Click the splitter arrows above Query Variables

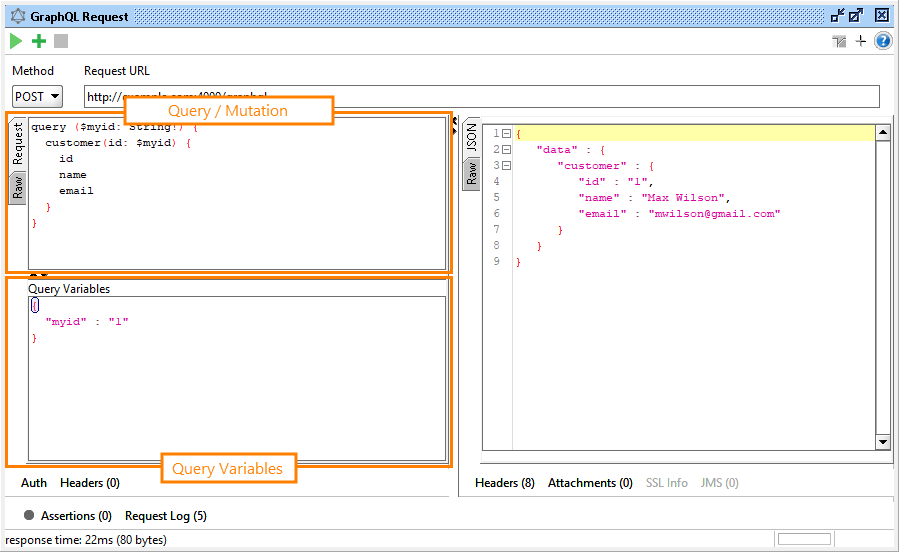(x=38, y=276)
